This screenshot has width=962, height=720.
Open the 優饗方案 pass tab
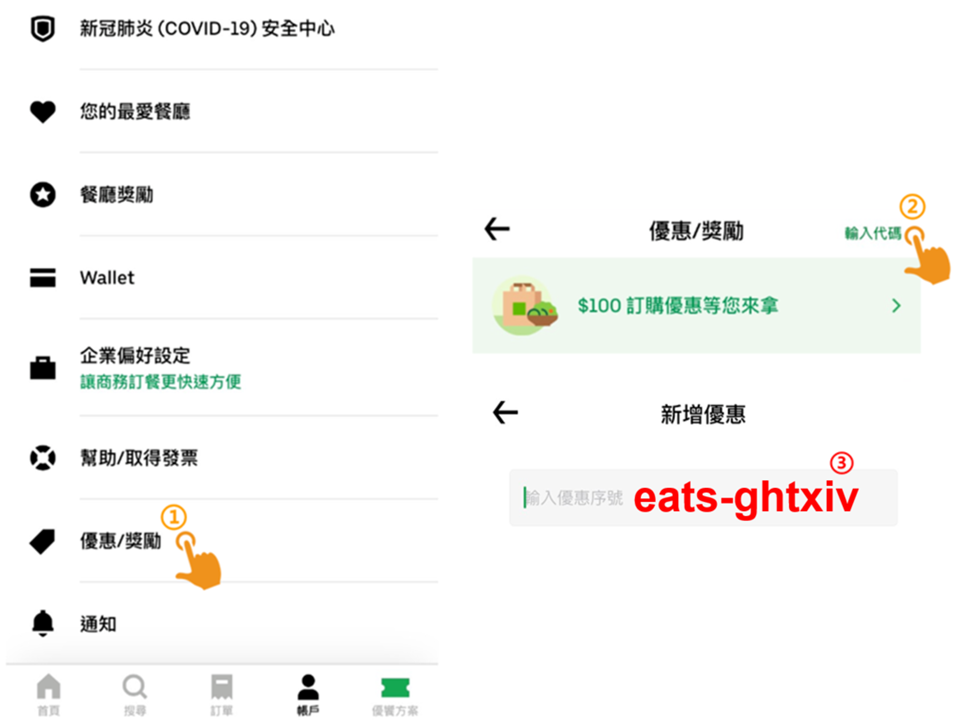point(395,695)
